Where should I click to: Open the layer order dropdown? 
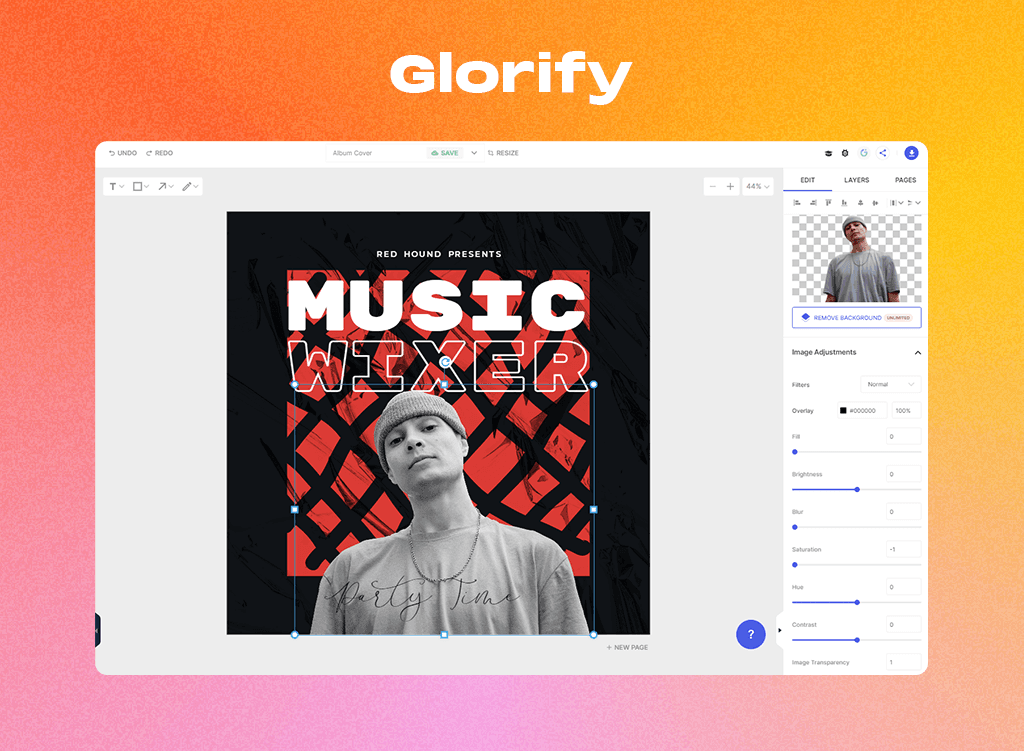coord(914,203)
